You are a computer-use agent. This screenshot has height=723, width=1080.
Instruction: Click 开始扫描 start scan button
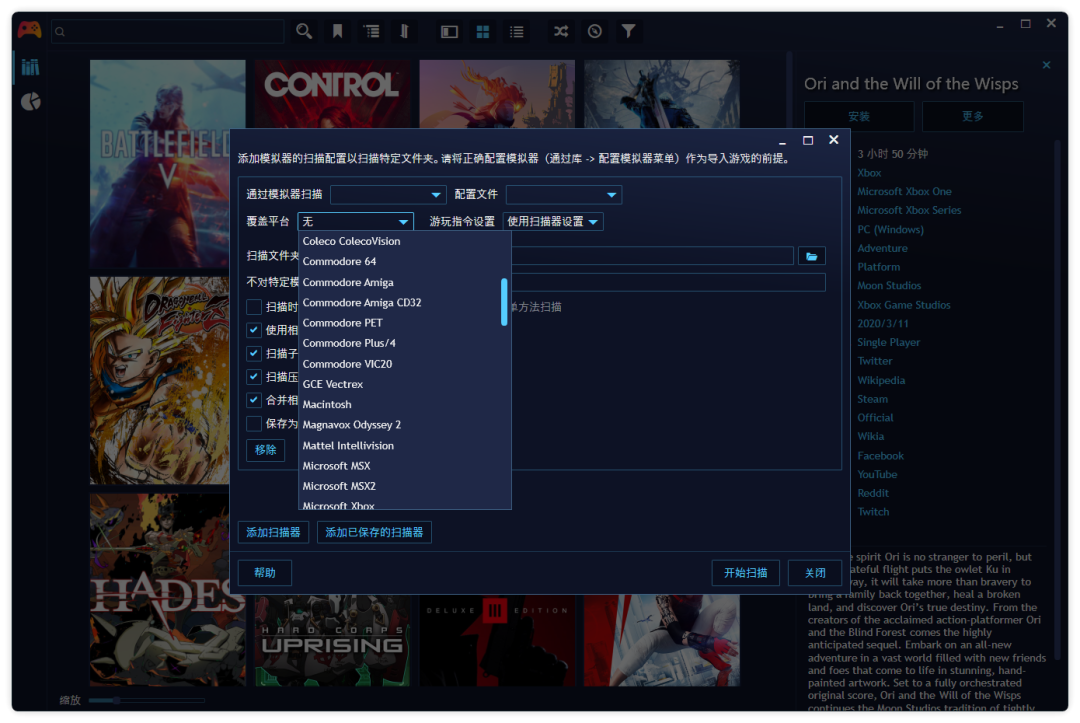point(745,573)
